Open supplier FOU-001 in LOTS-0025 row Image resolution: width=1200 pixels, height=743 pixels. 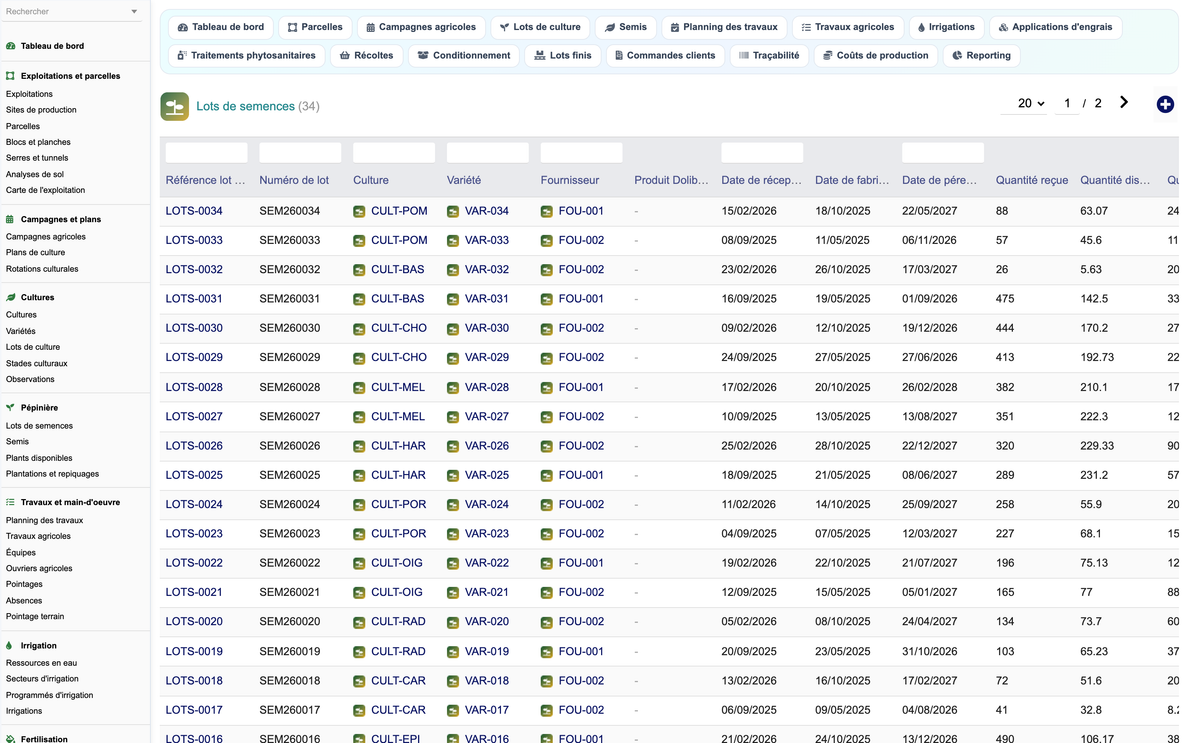[581, 475]
